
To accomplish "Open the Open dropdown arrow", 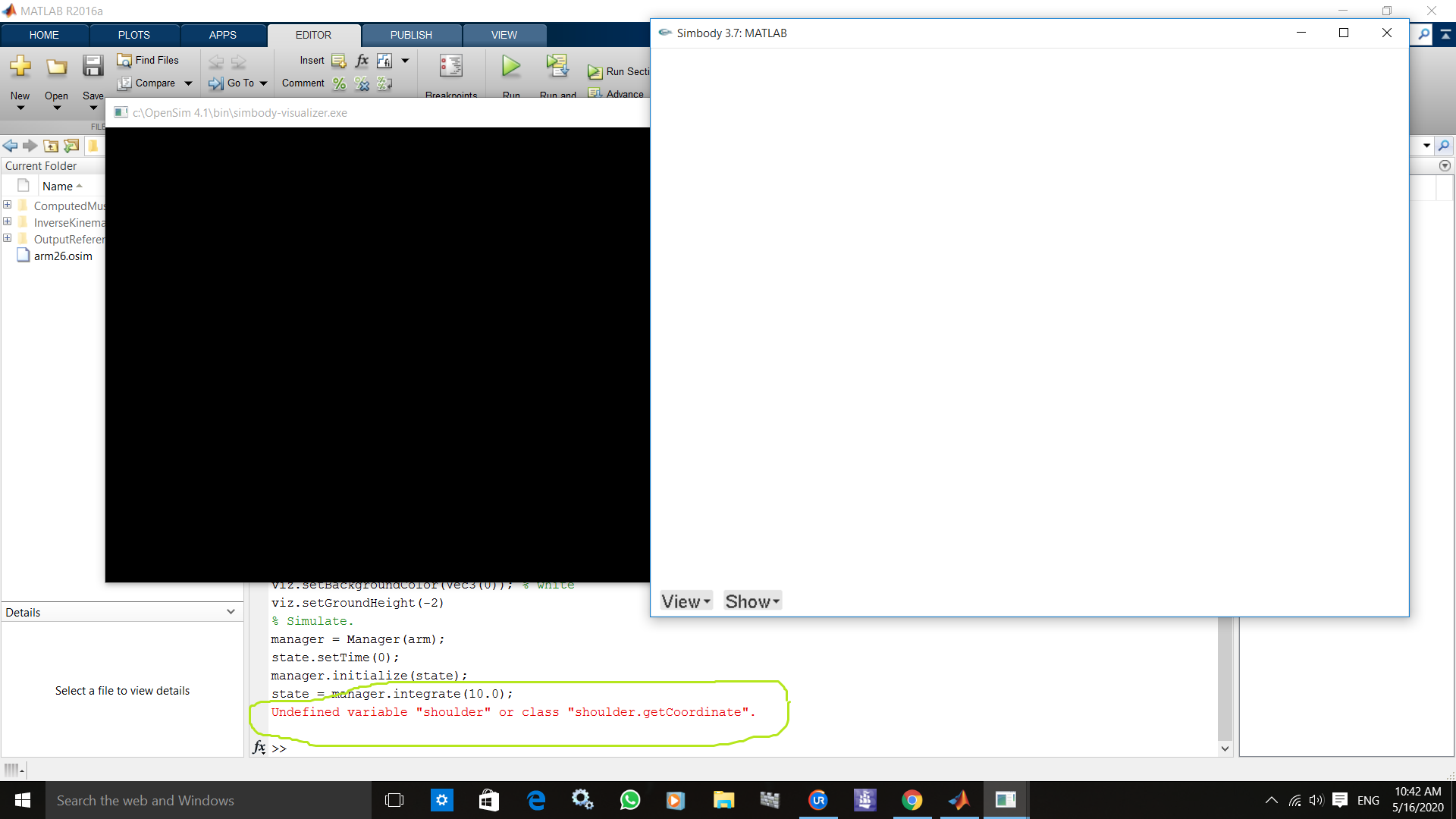I will point(57,108).
